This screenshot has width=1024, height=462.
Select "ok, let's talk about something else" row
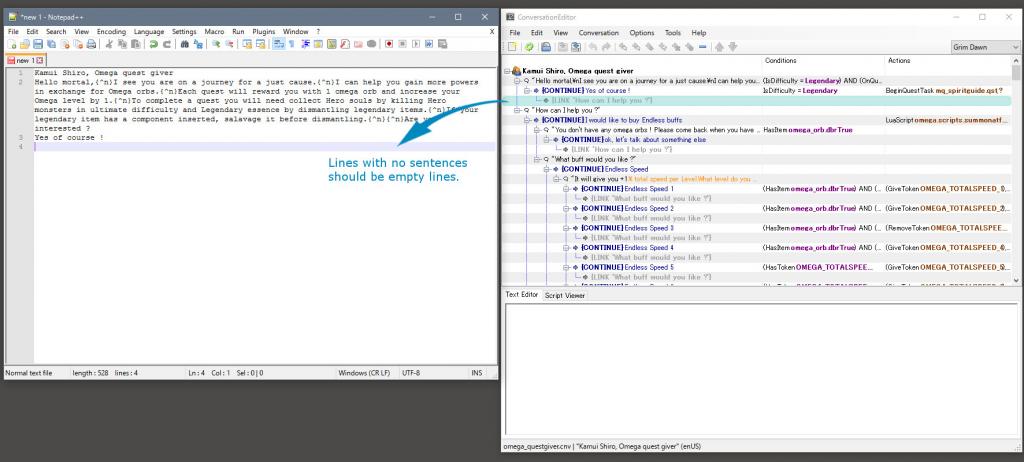[633, 139]
